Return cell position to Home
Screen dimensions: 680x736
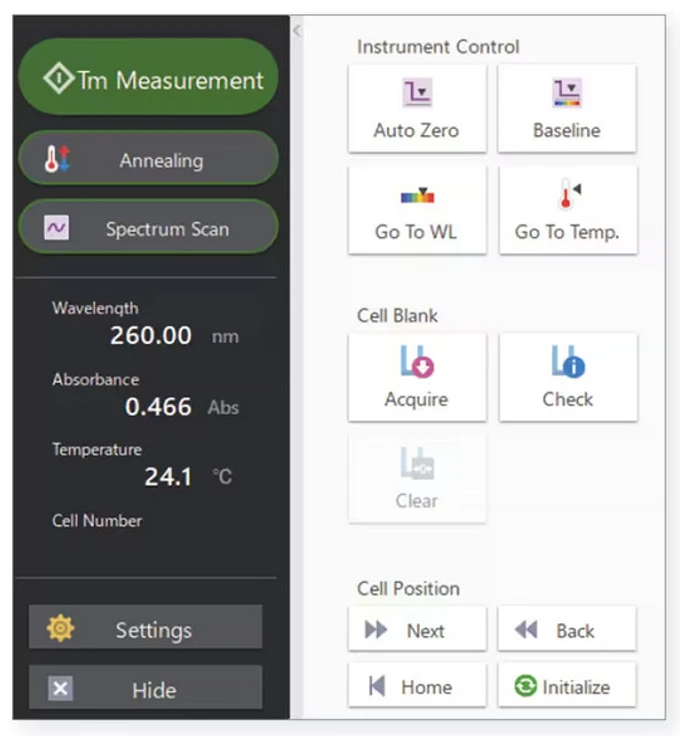click(x=416, y=686)
